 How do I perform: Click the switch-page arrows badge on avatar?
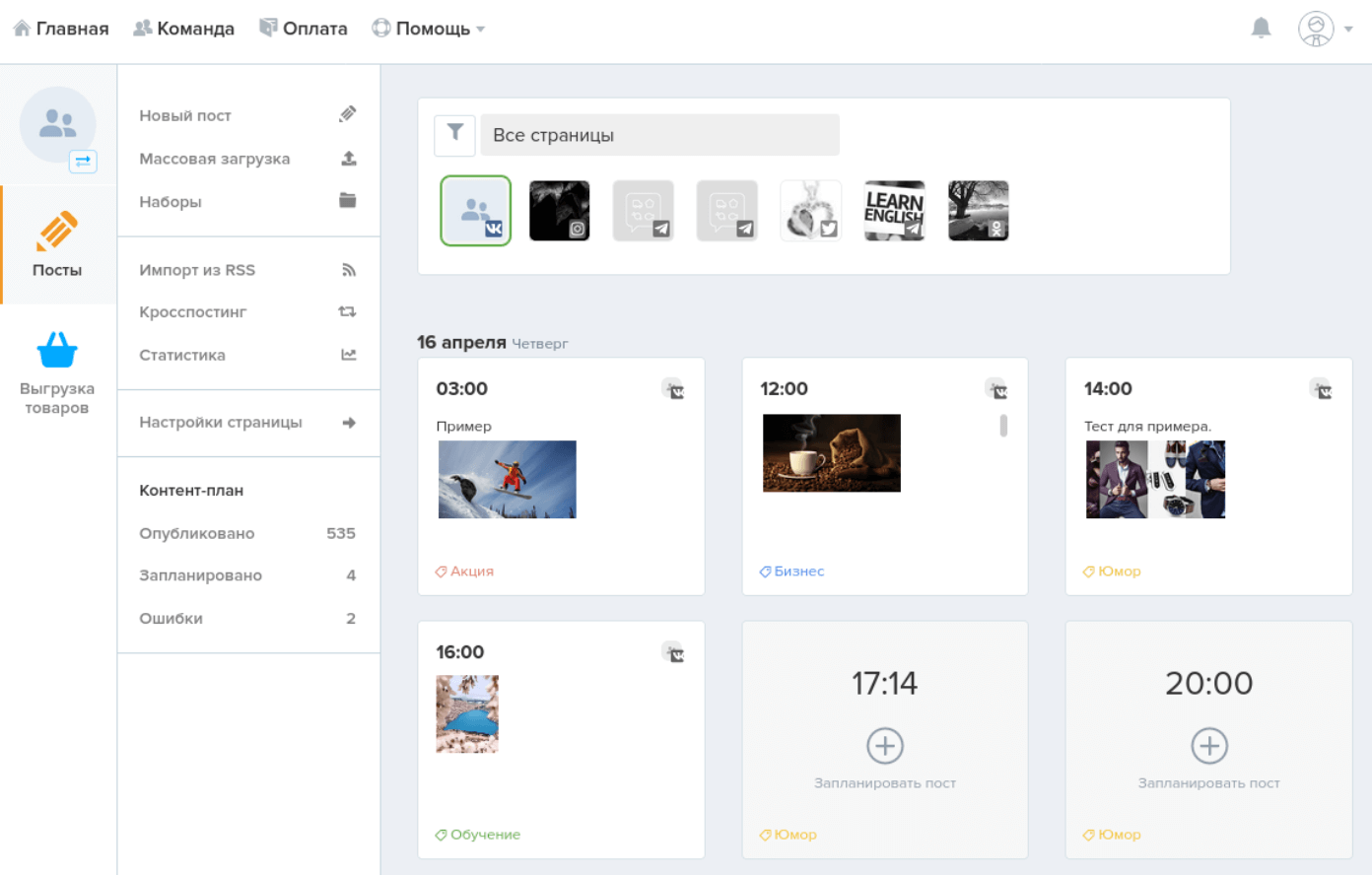click(x=83, y=161)
